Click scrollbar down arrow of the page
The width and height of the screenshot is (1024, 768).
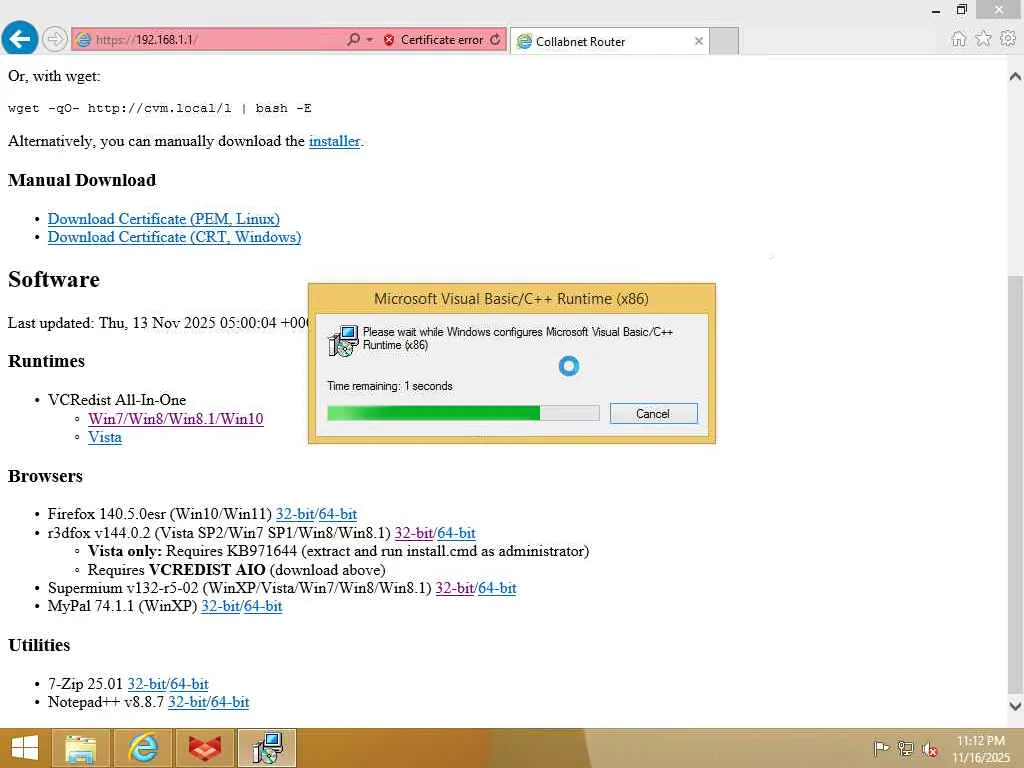pos(1015,705)
